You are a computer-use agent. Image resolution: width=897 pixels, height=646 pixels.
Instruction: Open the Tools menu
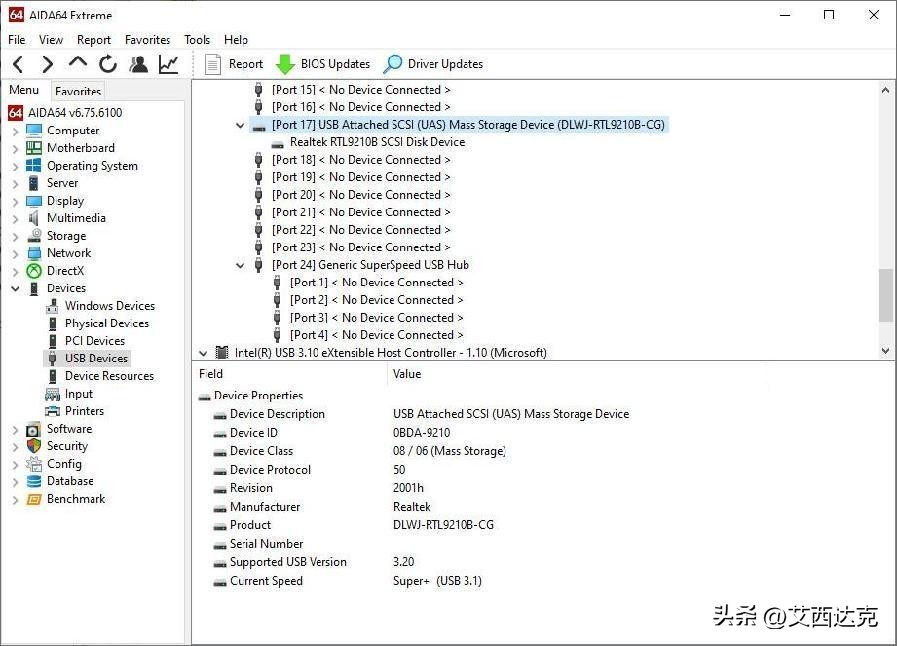[x=196, y=40]
